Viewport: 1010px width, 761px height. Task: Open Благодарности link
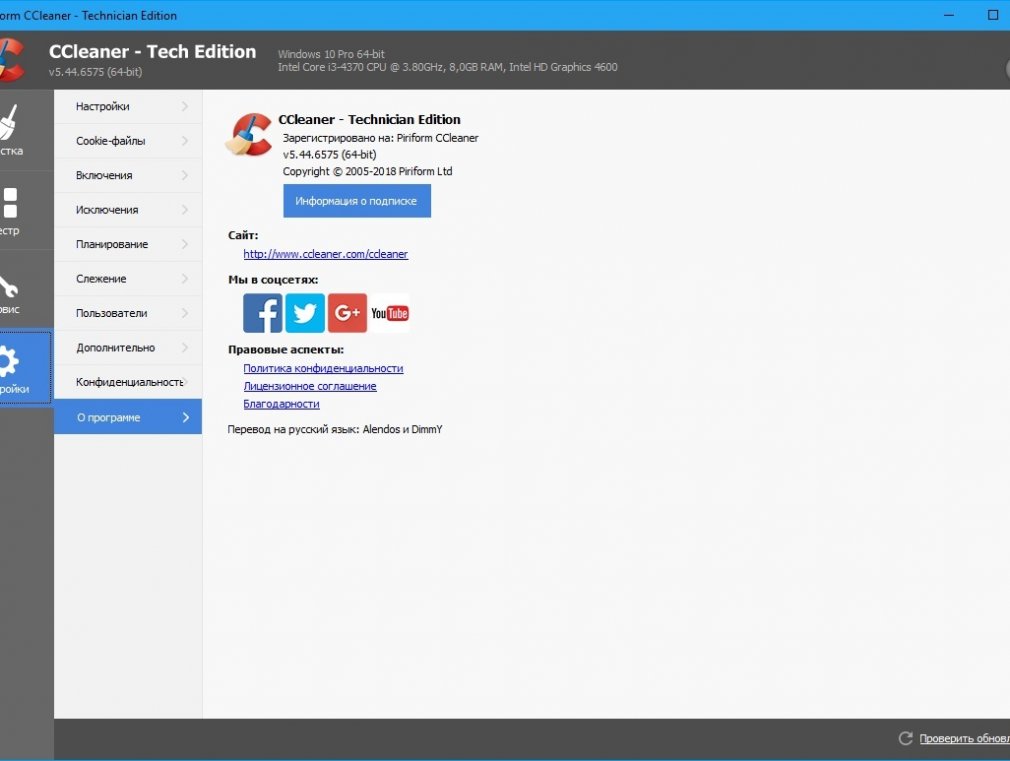point(281,404)
